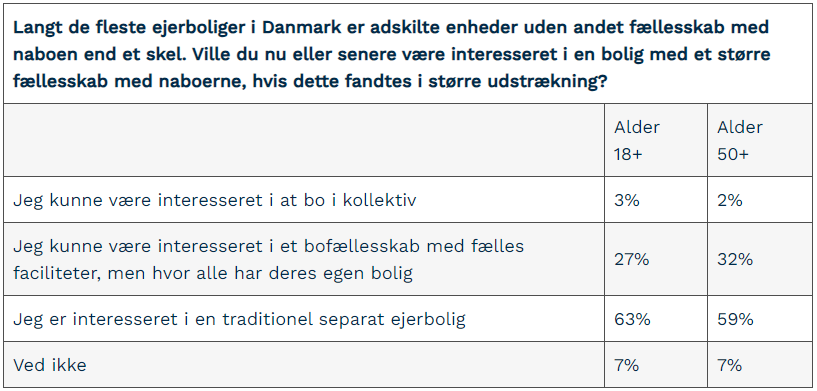Select the 'Alder 18+' column header
The height and width of the screenshot is (391, 817).
(x=637, y=140)
